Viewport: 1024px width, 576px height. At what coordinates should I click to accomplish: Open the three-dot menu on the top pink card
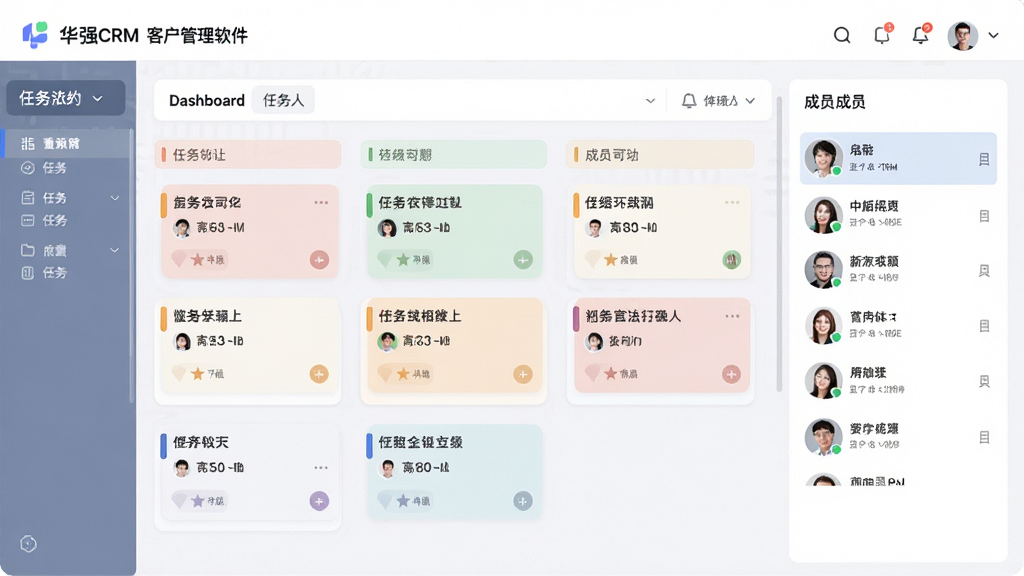[321, 202]
